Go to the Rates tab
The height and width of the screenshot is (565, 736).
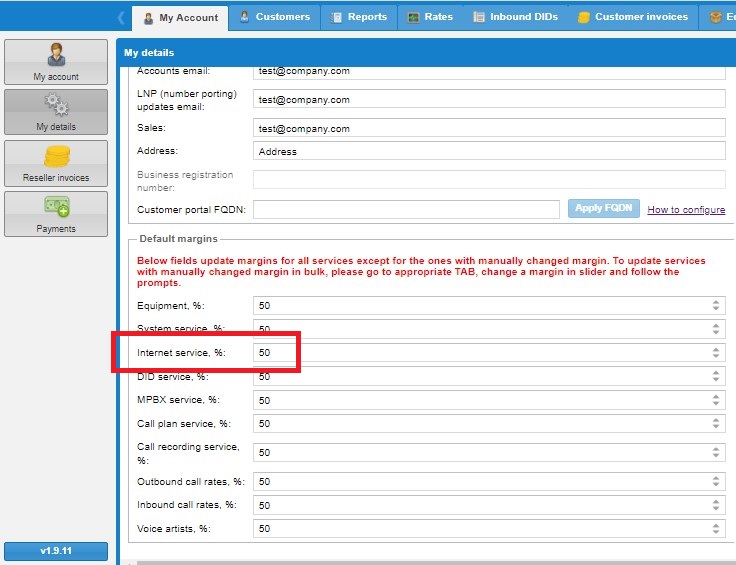(x=430, y=17)
